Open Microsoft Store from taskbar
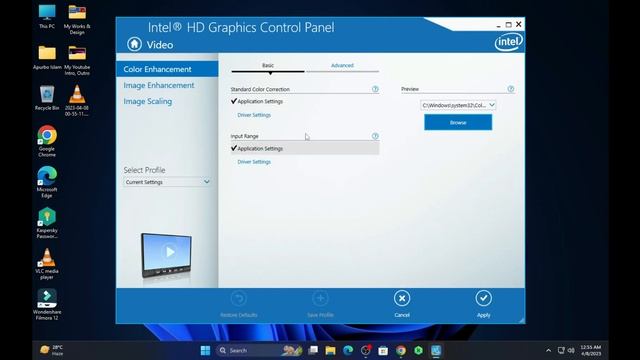This screenshot has height=360, width=640. point(383,350)
